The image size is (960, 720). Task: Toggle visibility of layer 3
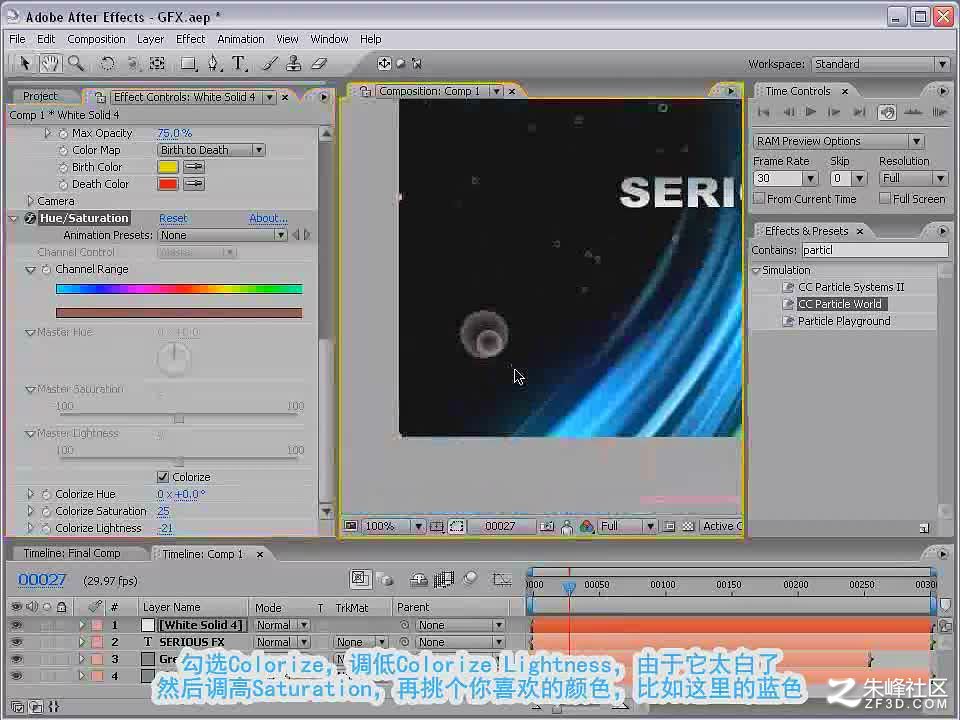17,659
